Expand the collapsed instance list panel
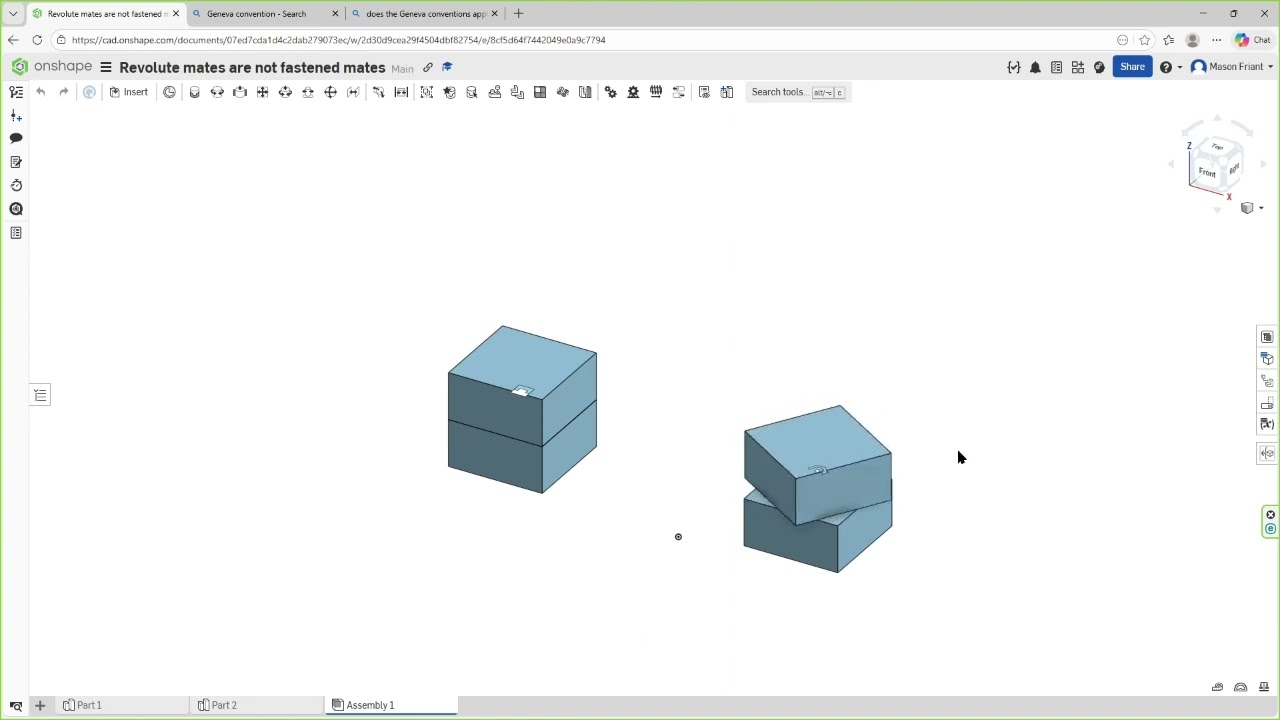Screen dimensions: 1280x720 (x=40, y=395)
